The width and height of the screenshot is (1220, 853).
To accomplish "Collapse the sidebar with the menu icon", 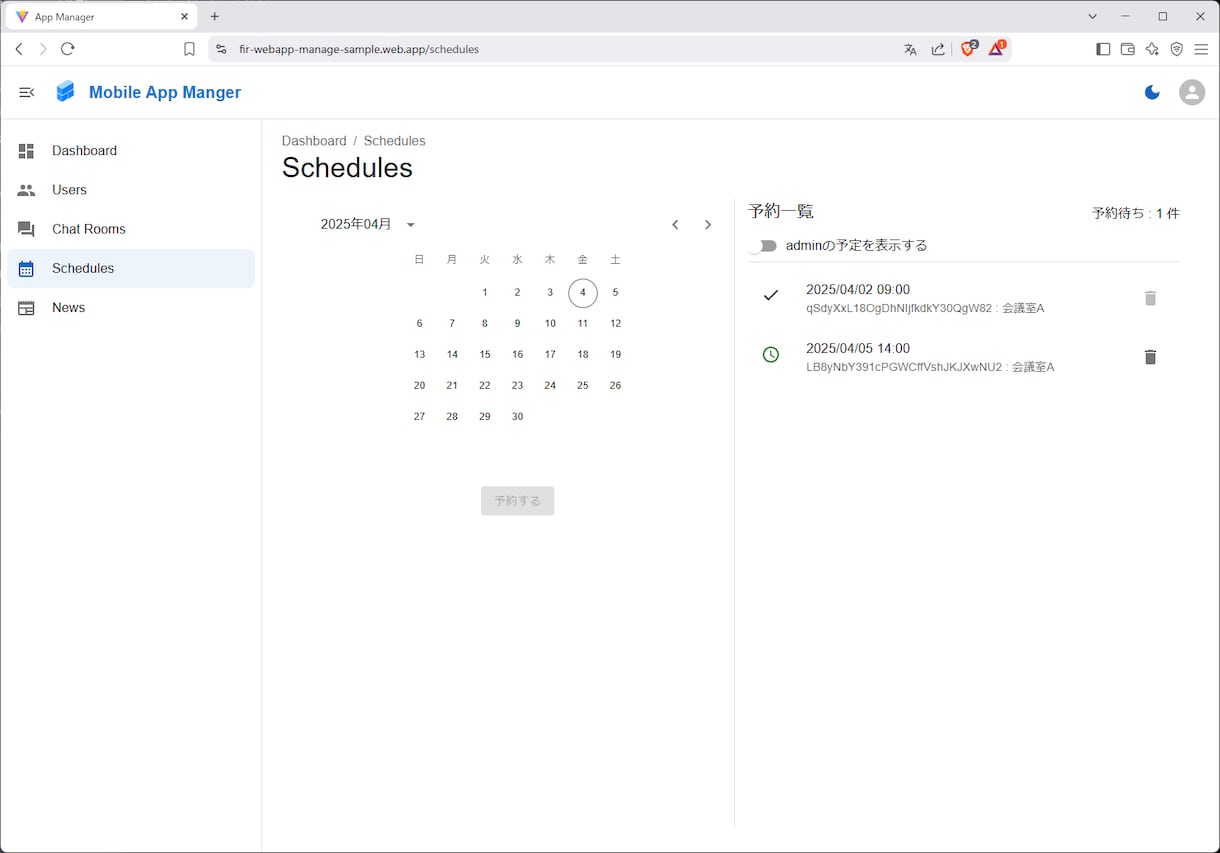I will click(27, 92).
